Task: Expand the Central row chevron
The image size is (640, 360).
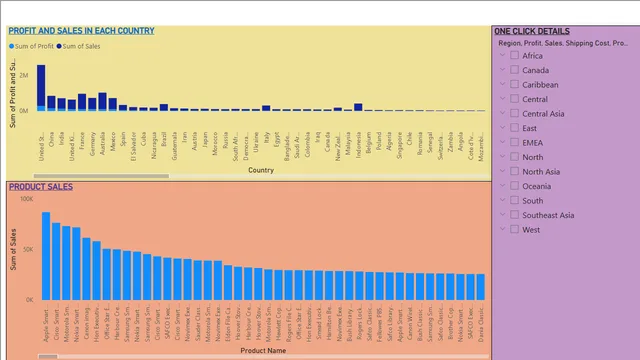Action: [502, 98]
